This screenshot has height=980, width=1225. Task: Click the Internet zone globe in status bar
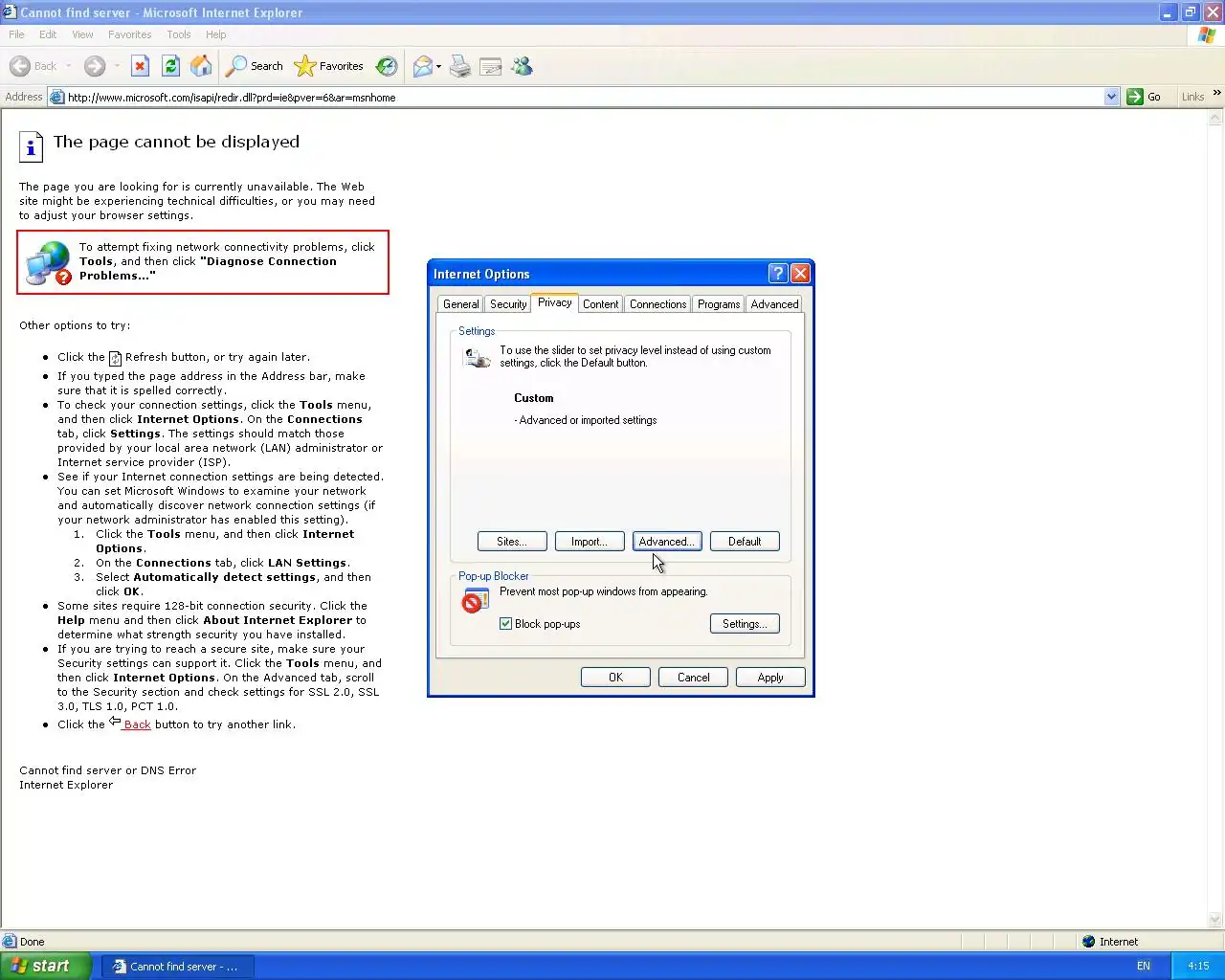(x=1088, y=941)
